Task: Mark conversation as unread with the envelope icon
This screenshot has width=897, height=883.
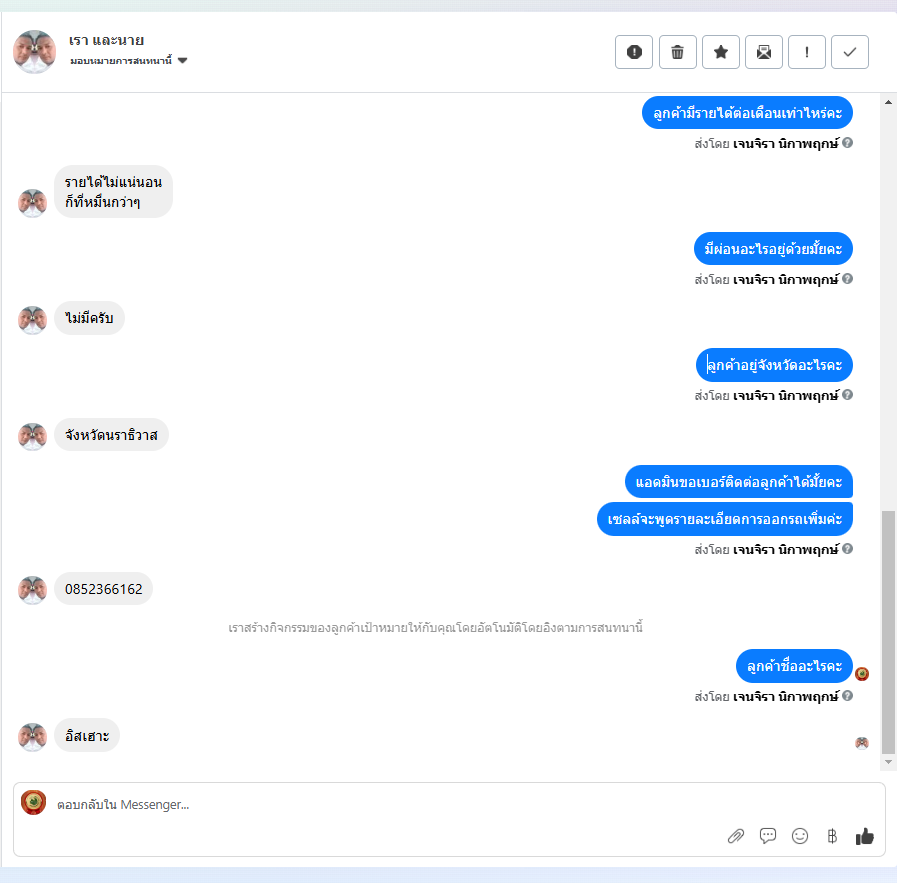Action: [764, 52]
